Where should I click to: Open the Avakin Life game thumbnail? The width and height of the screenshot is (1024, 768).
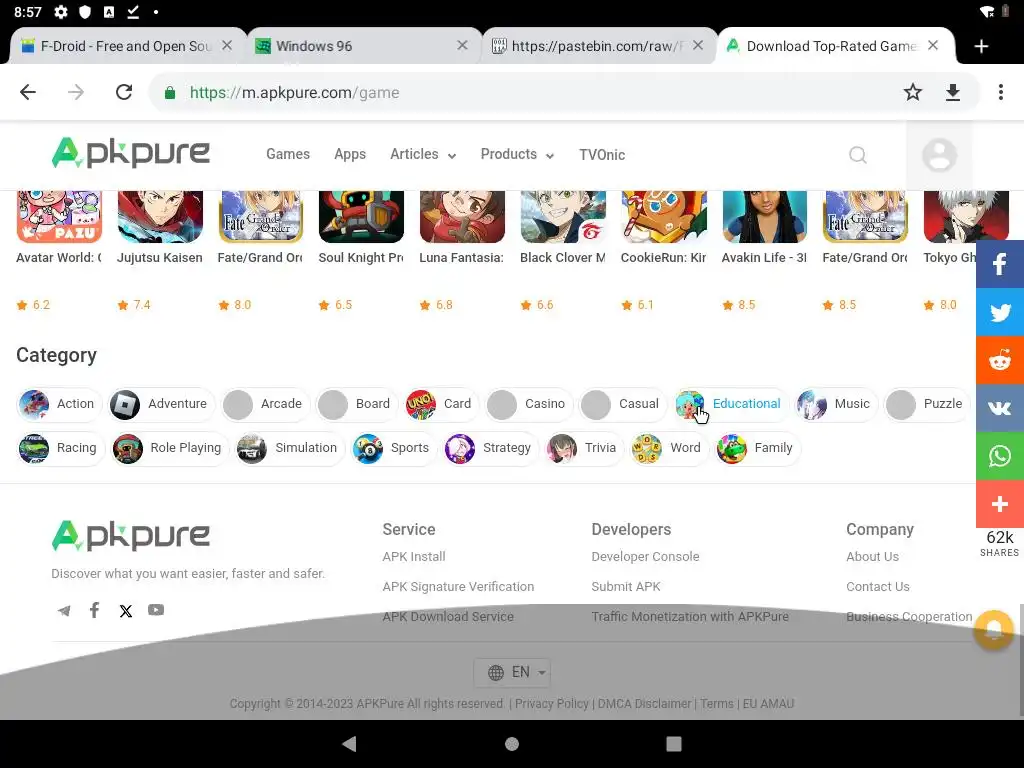(765, 217)
